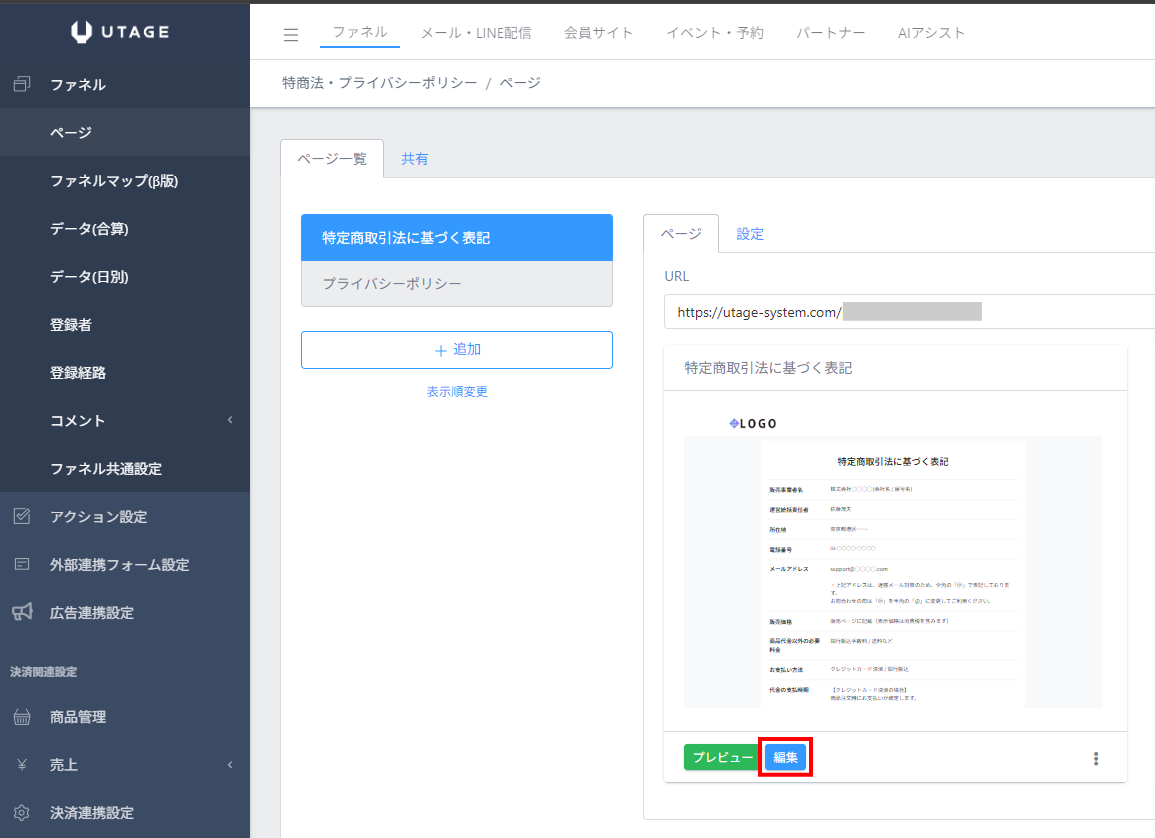Click the 広告連携設定 megaphone icon
Screen dimensions: 1155x838
(x=22, y=612)
